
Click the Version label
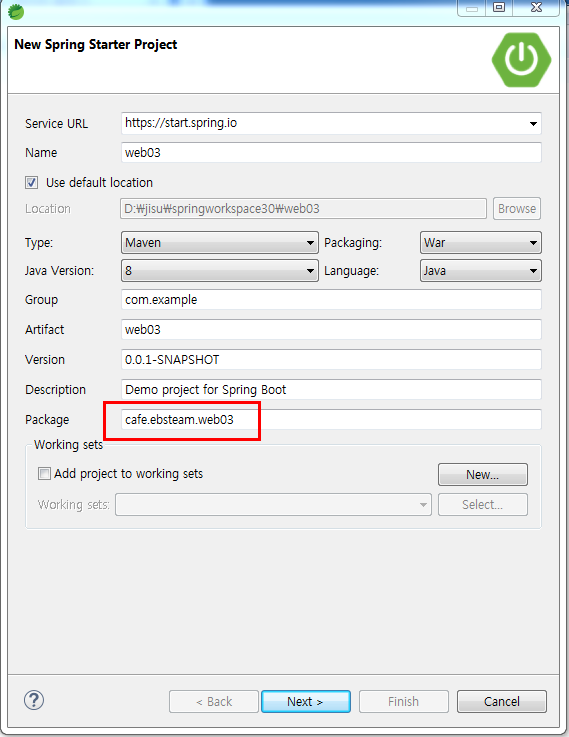[x=45, y=360]
